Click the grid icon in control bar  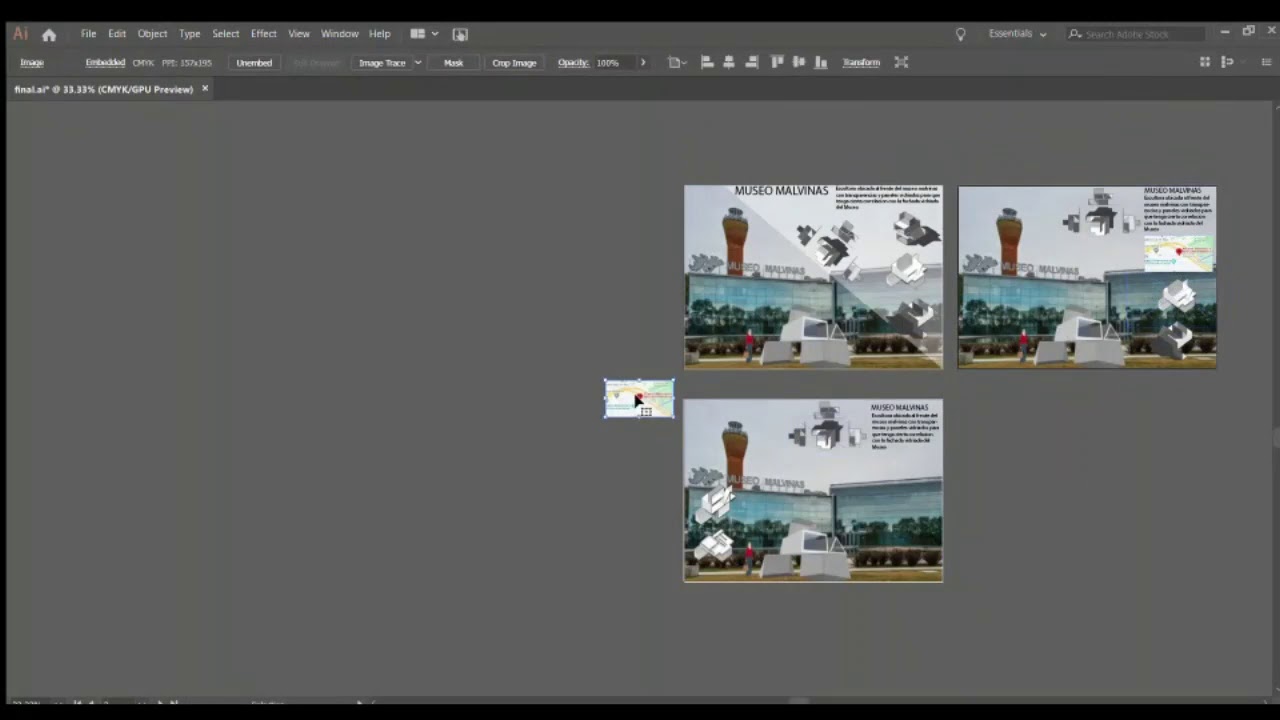click(1205, 62)
